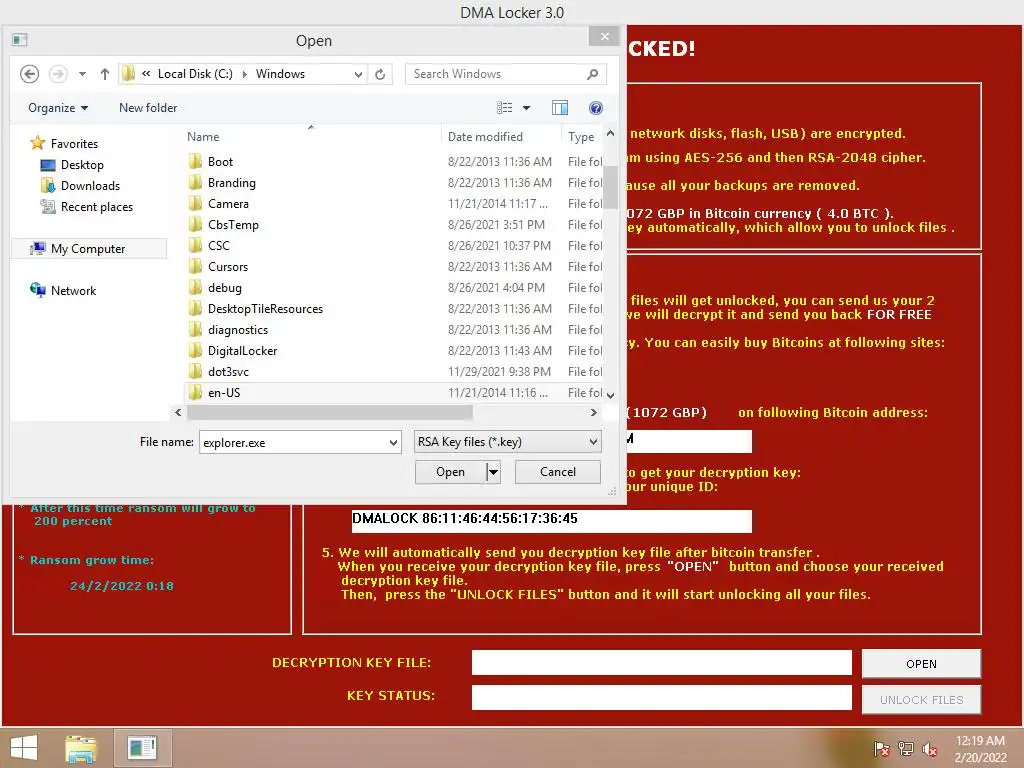The height and width of the screenshot is (768, 1024).
Task: Open the Windows Start button
Action: click(24, 748)
